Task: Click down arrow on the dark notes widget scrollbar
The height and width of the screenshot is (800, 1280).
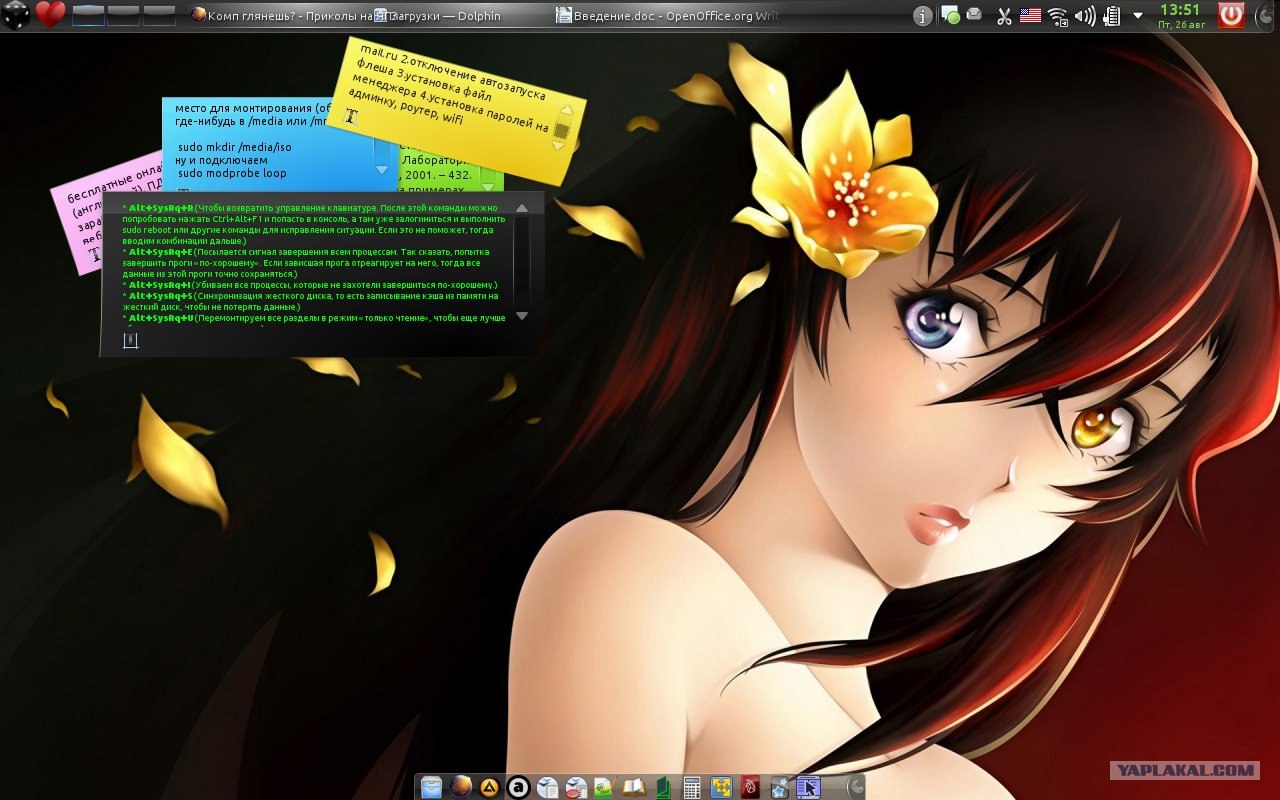Action: coord(521,315)
